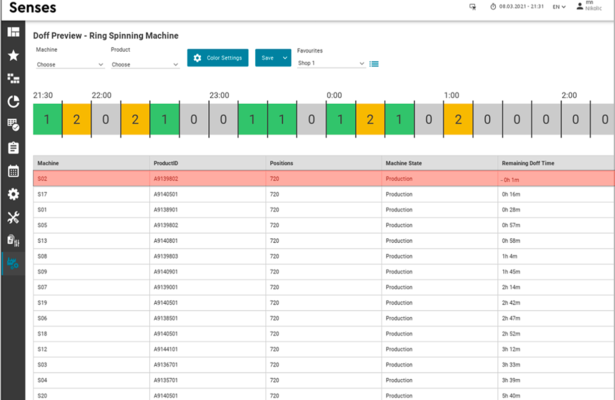Open the Favourites Shop 1 dropdown
Screen dimensions: 615x400
pyautogui.click(x=331, y=64)
